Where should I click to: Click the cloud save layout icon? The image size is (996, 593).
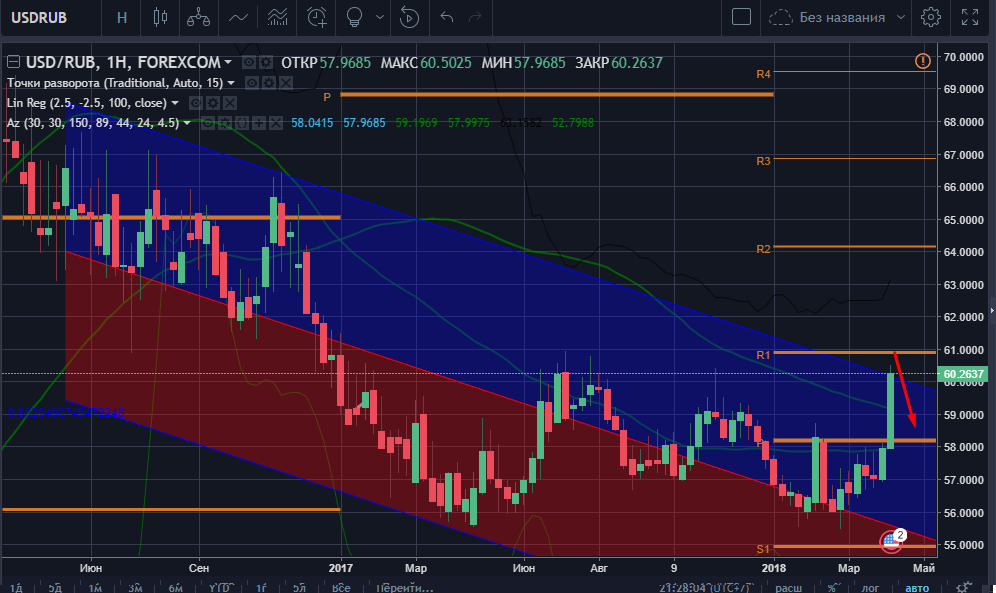(781, 17)
